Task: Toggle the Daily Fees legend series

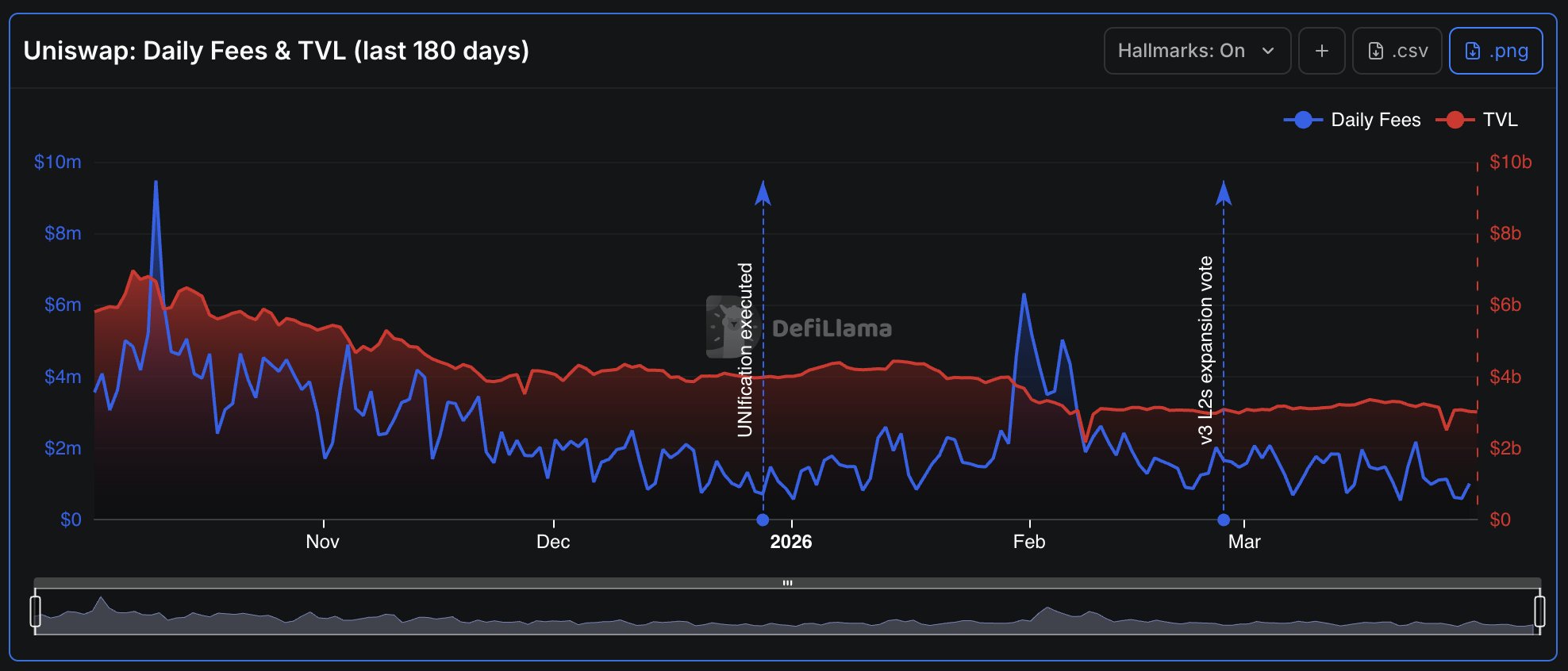Action: point(1352,120)
